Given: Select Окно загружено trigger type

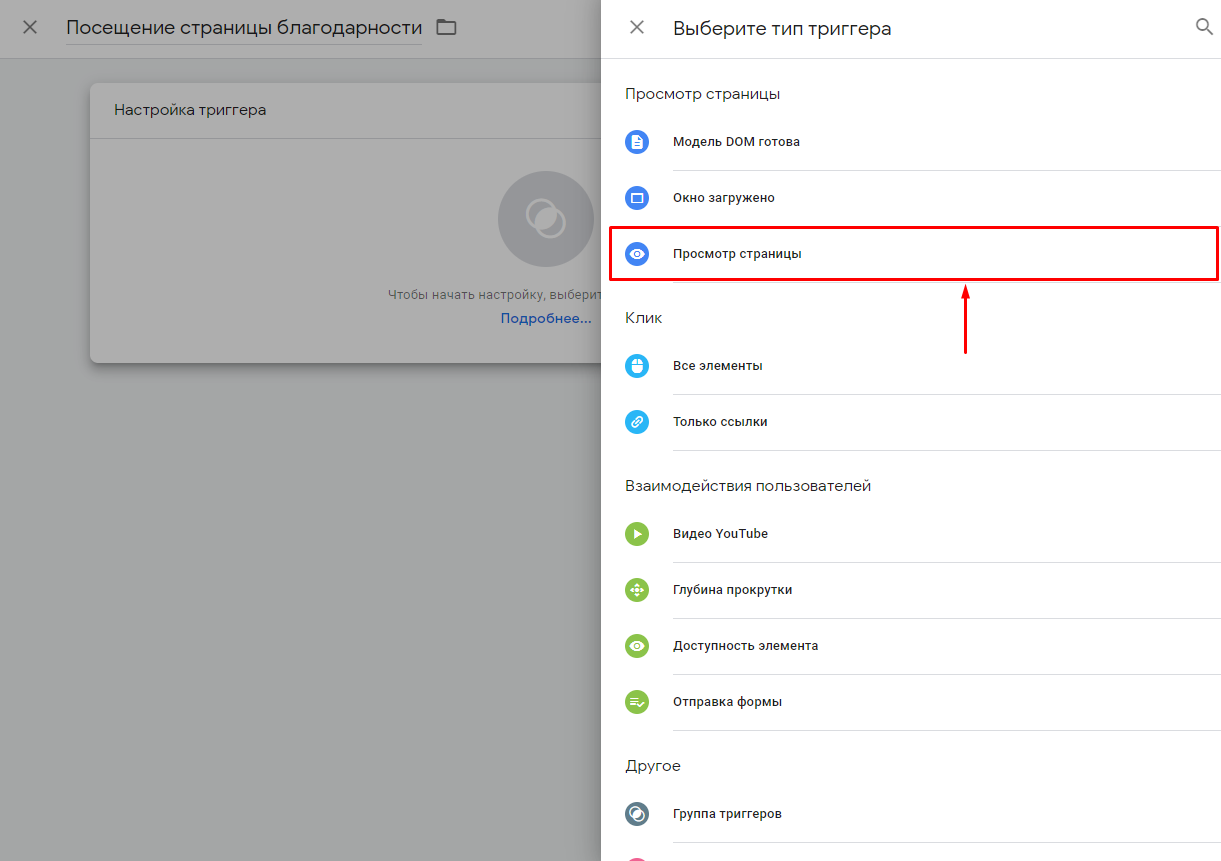Looking at the screenshot, I should click(x=724, y=198).
